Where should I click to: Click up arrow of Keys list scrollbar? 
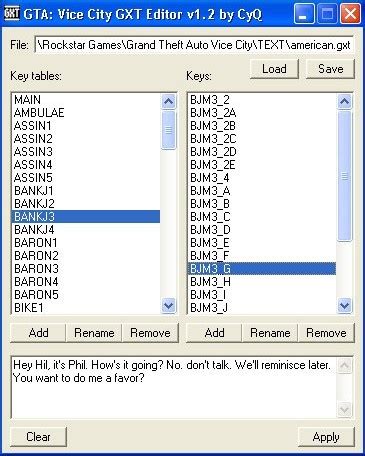(344, 102)
